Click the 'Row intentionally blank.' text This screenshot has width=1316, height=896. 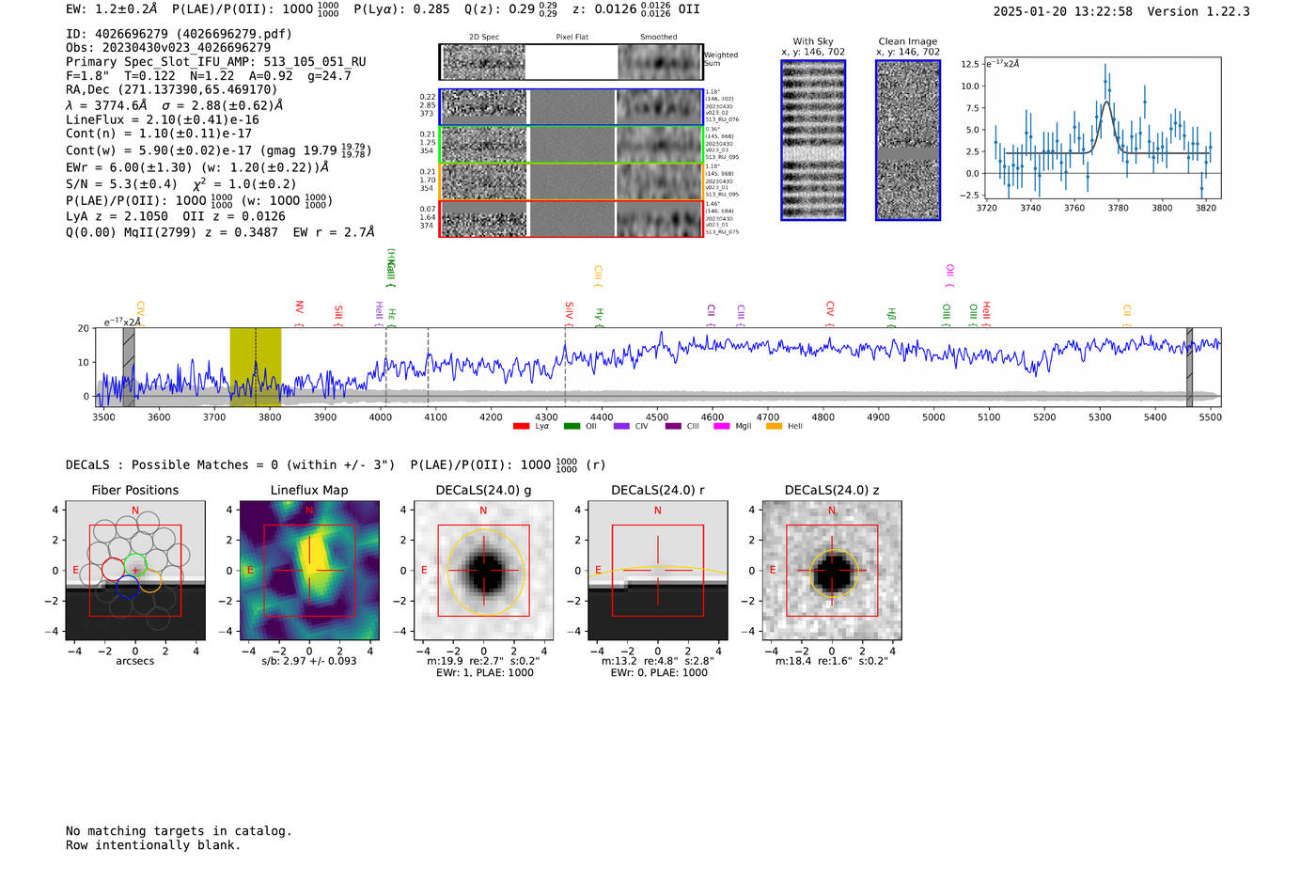point(153,845)
